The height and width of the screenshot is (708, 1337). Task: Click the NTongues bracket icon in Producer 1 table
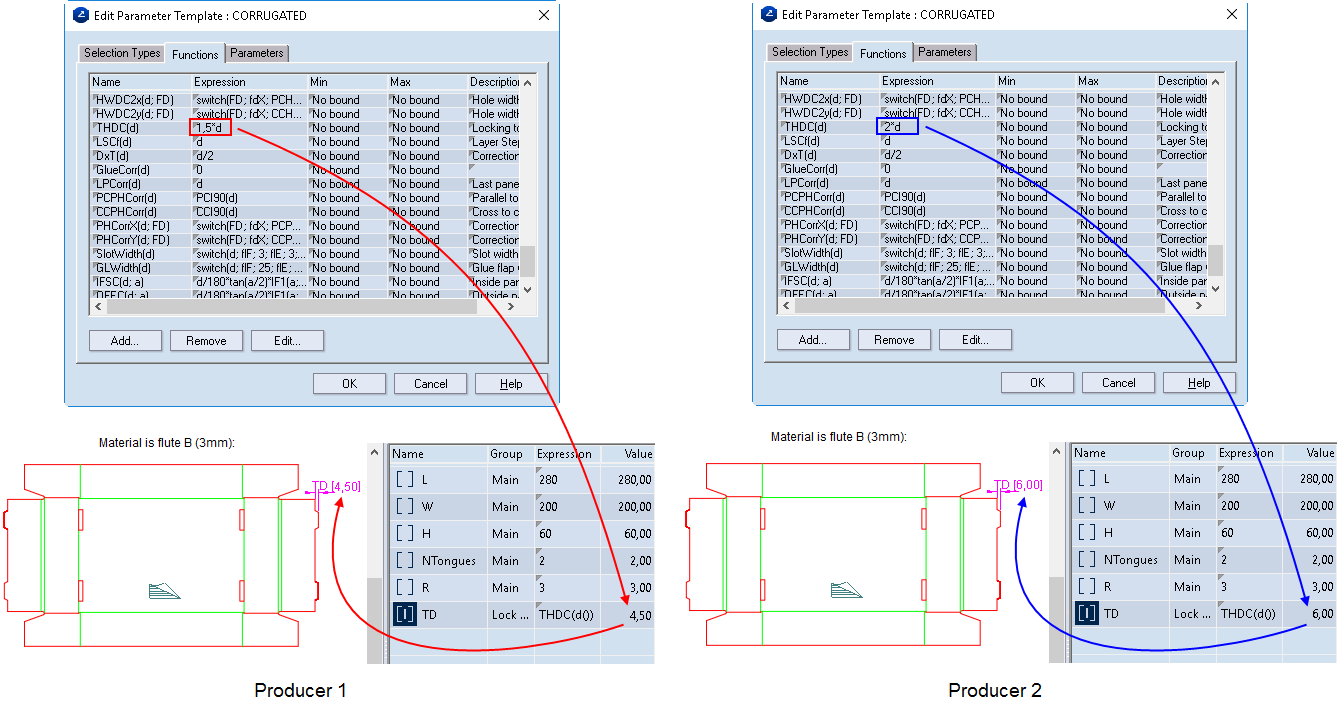click(404, 561)
